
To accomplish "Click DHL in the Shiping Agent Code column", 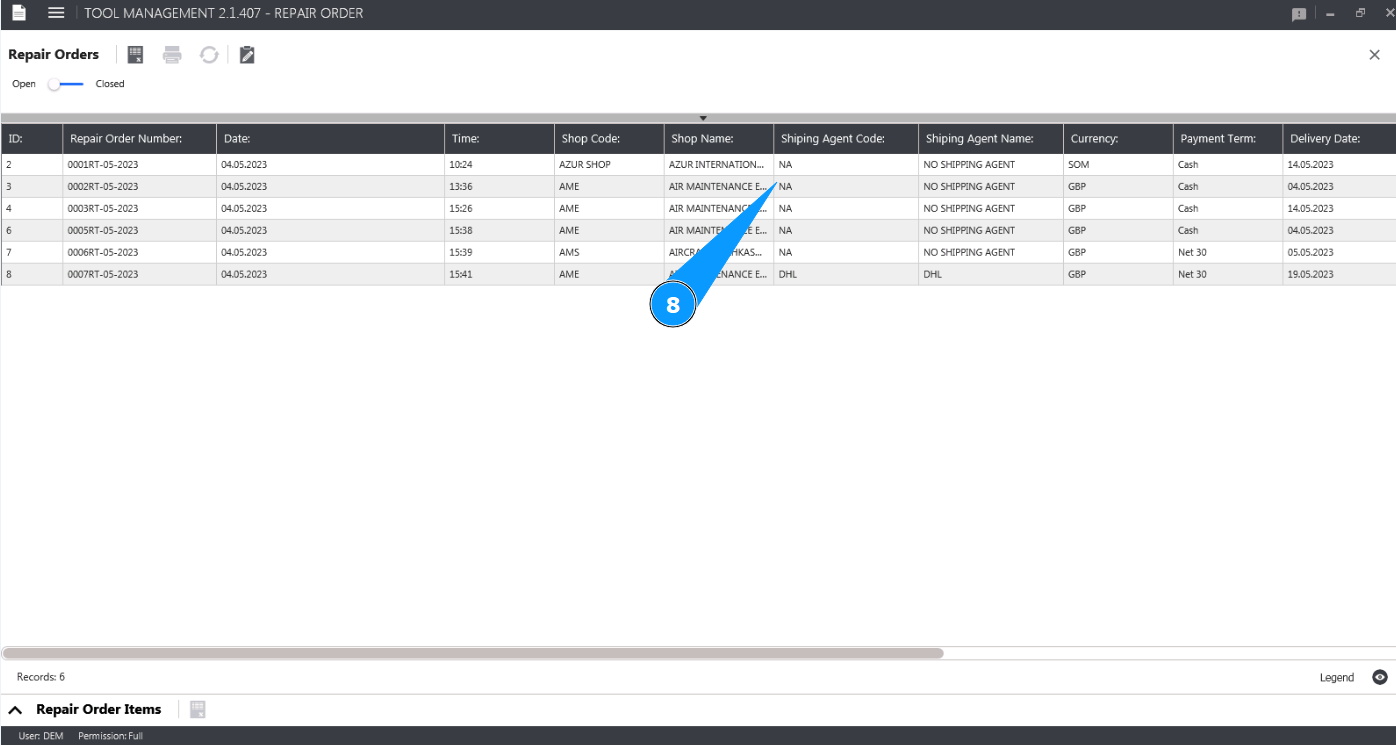I will 846,275.
